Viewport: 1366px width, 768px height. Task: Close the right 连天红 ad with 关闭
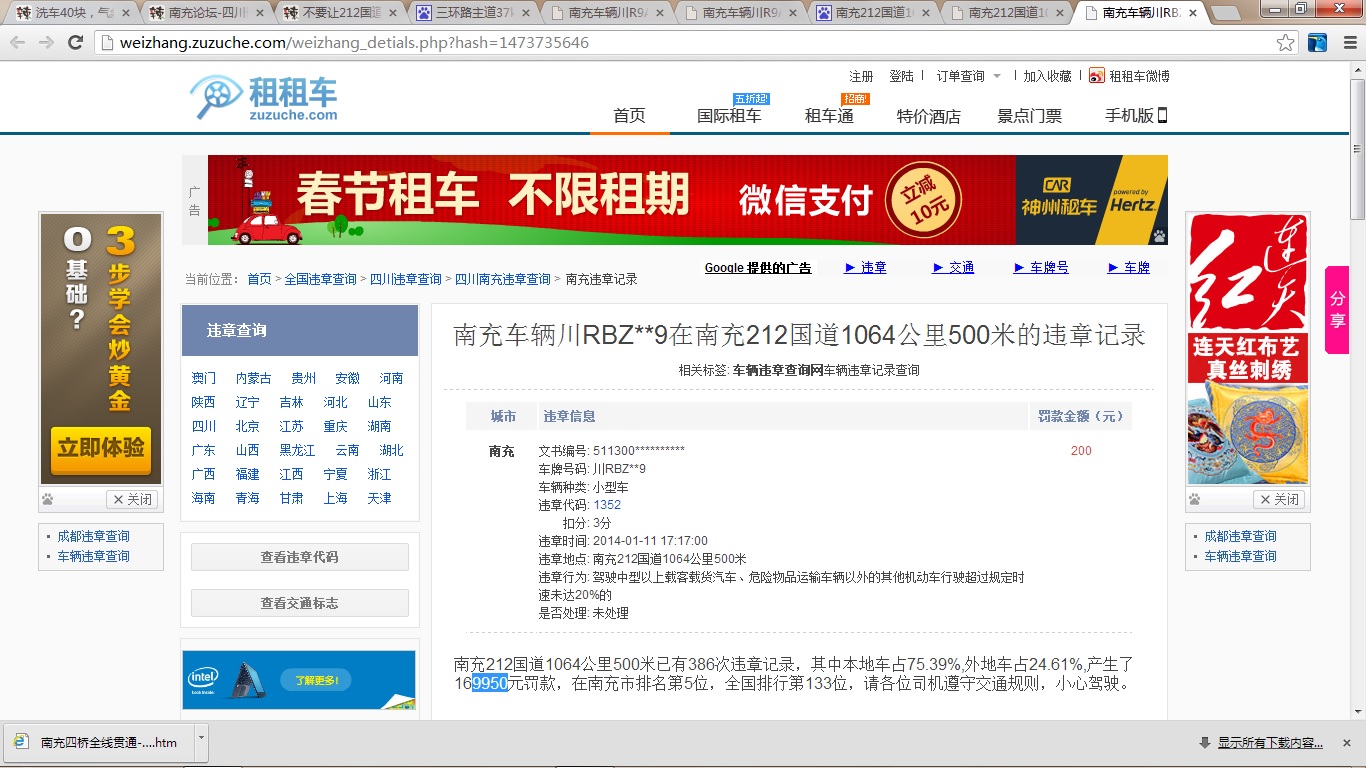(x=1279, y=499)
